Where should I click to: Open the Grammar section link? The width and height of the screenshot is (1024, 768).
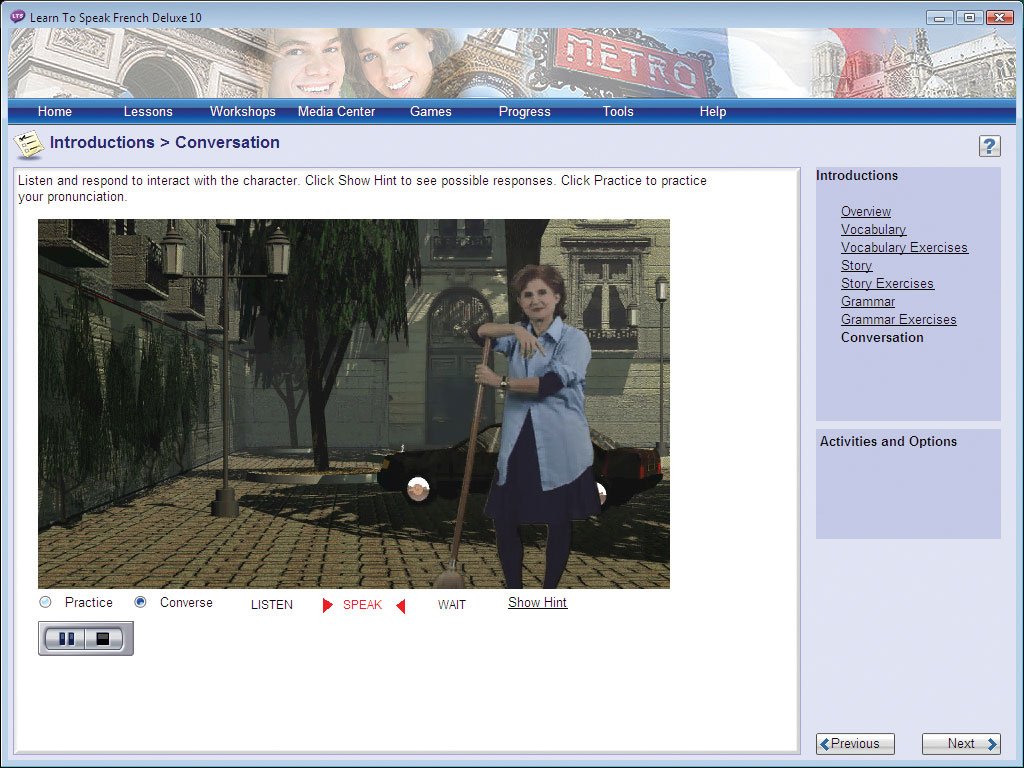click(867, 301)
